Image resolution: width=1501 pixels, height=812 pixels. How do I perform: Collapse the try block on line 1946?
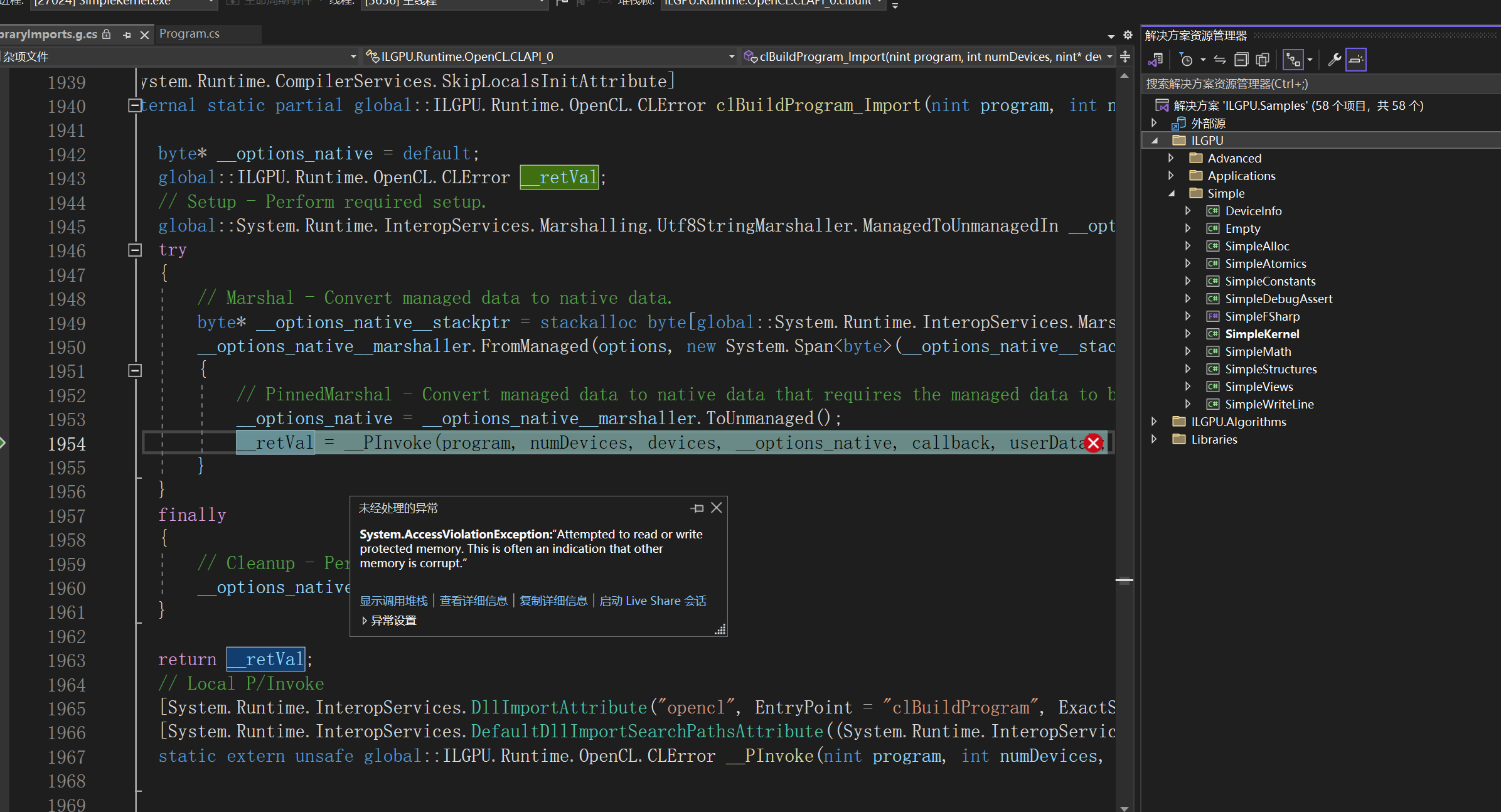[x=135, y=250]
